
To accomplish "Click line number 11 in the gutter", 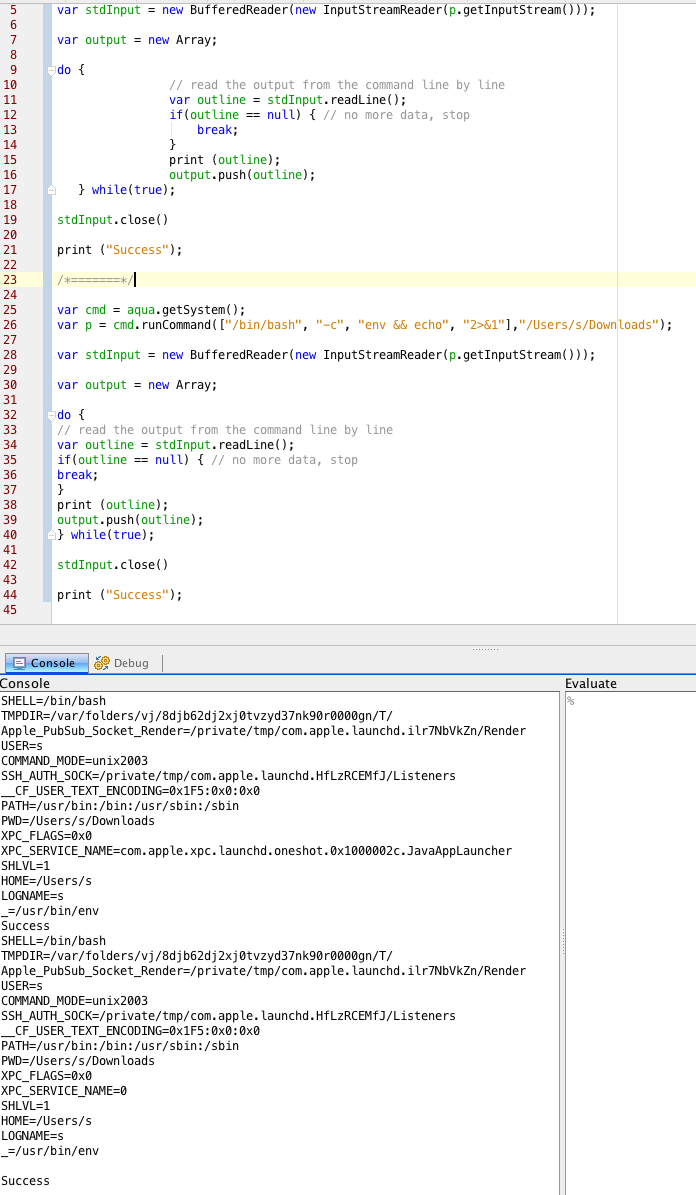I will click(x=10, y=100).
